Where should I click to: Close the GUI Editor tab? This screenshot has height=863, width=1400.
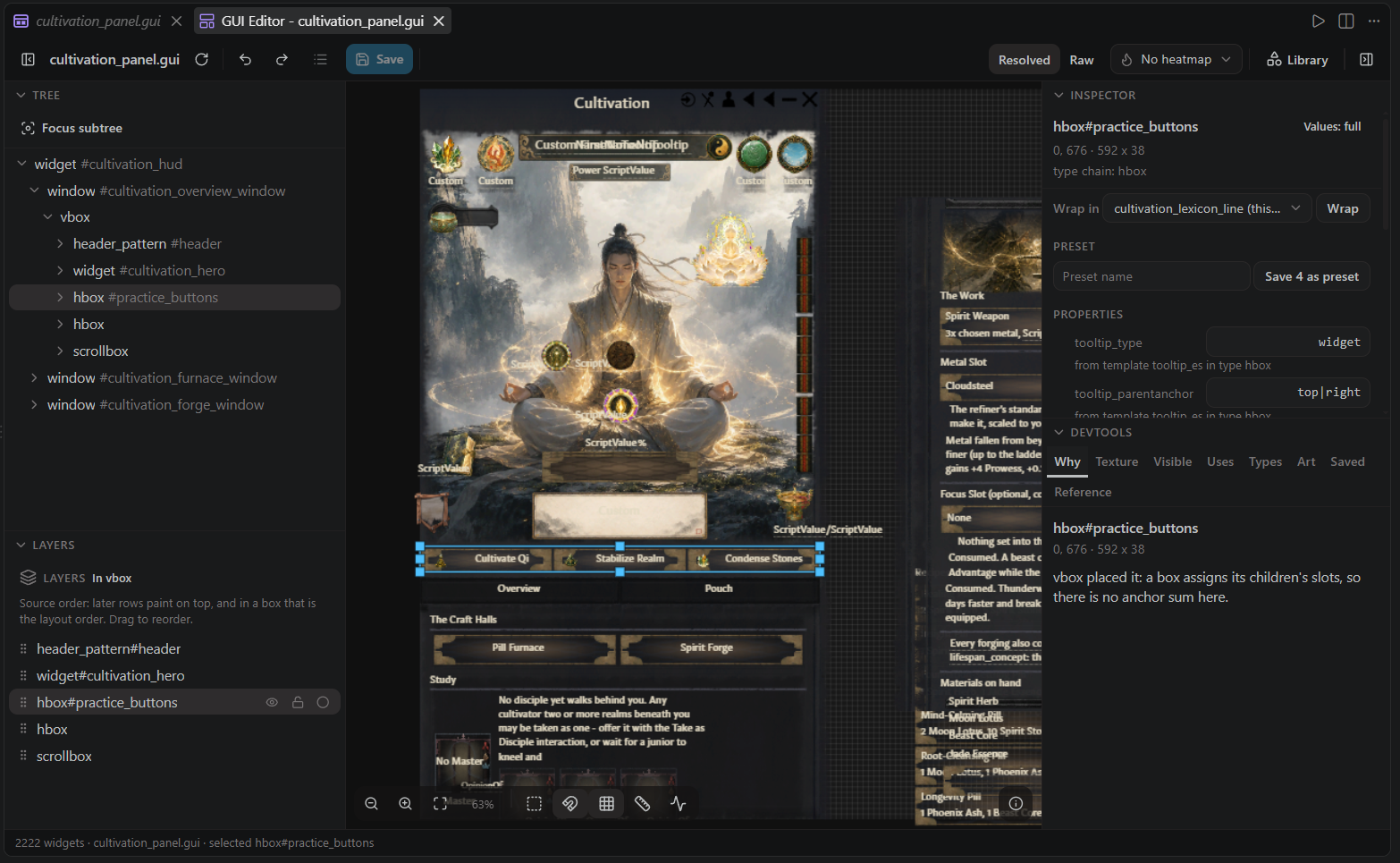point(438,21)
